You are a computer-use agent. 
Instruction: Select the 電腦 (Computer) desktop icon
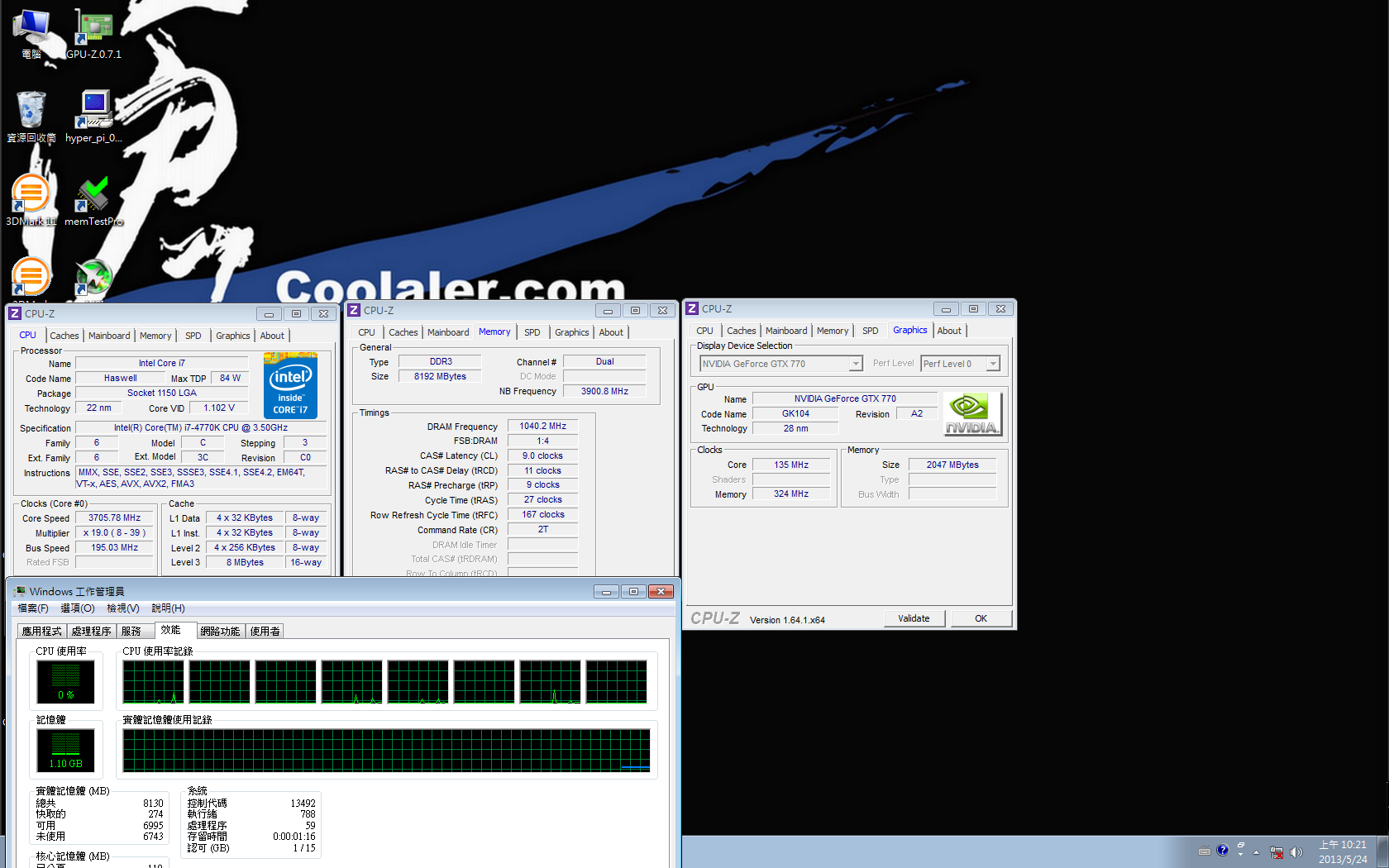31,33
